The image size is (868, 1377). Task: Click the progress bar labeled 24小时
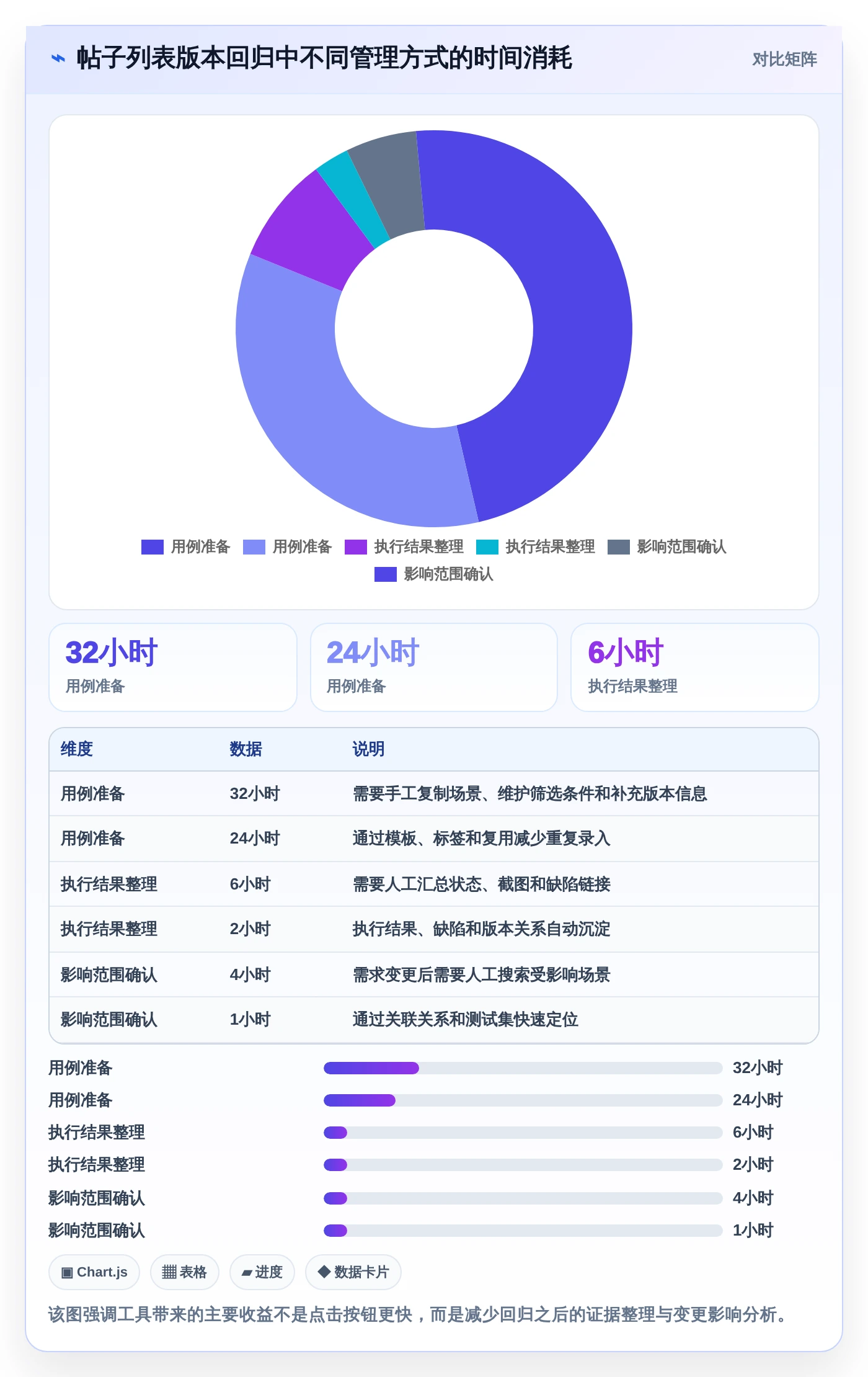(523, 1100)
